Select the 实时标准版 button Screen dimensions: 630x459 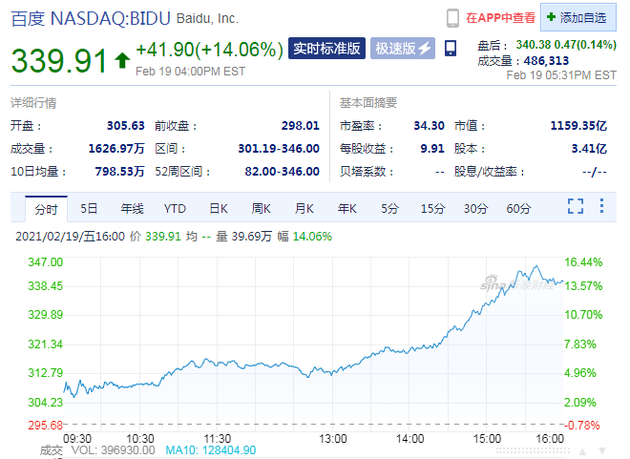click(327, 48)
